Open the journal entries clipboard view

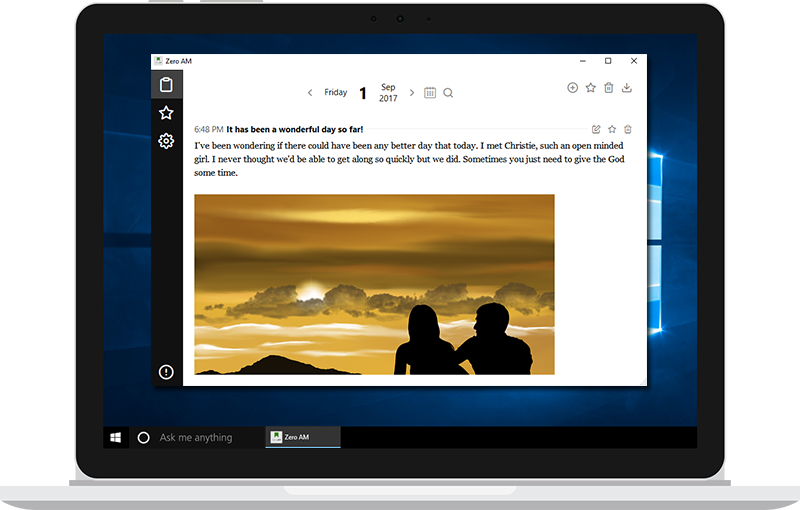(166, 84)
